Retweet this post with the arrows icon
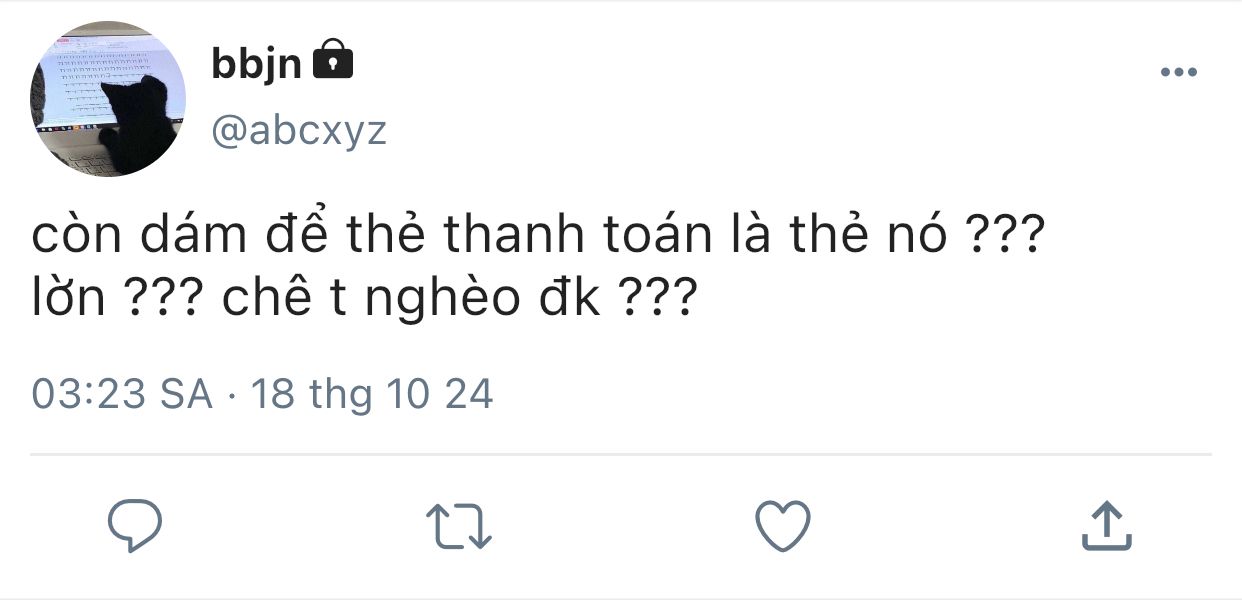The image size is (1242, 600). (x=458, y=525)
